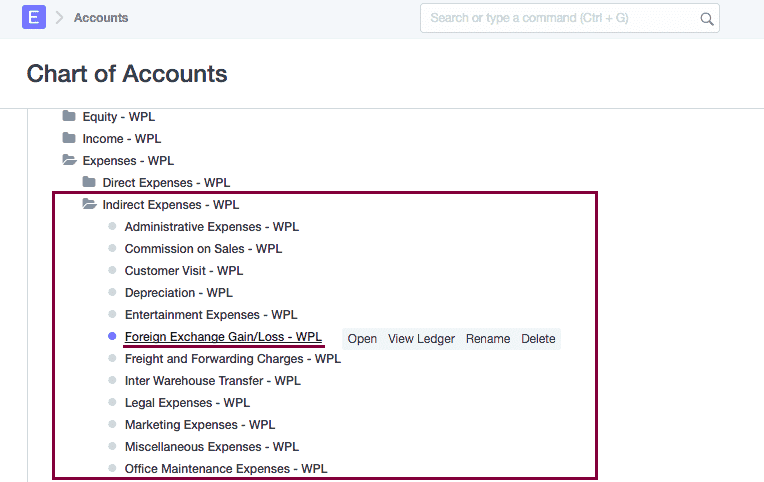
Task: Go to Accounts breadcrumb
Action: 101,18
